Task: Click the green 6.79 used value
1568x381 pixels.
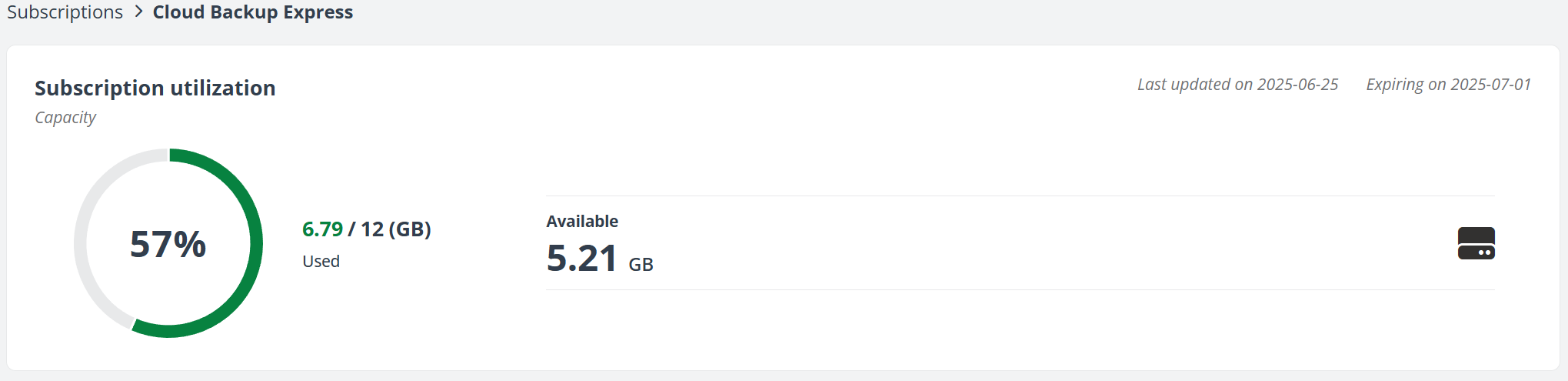Action: click(x=322, y=229)
